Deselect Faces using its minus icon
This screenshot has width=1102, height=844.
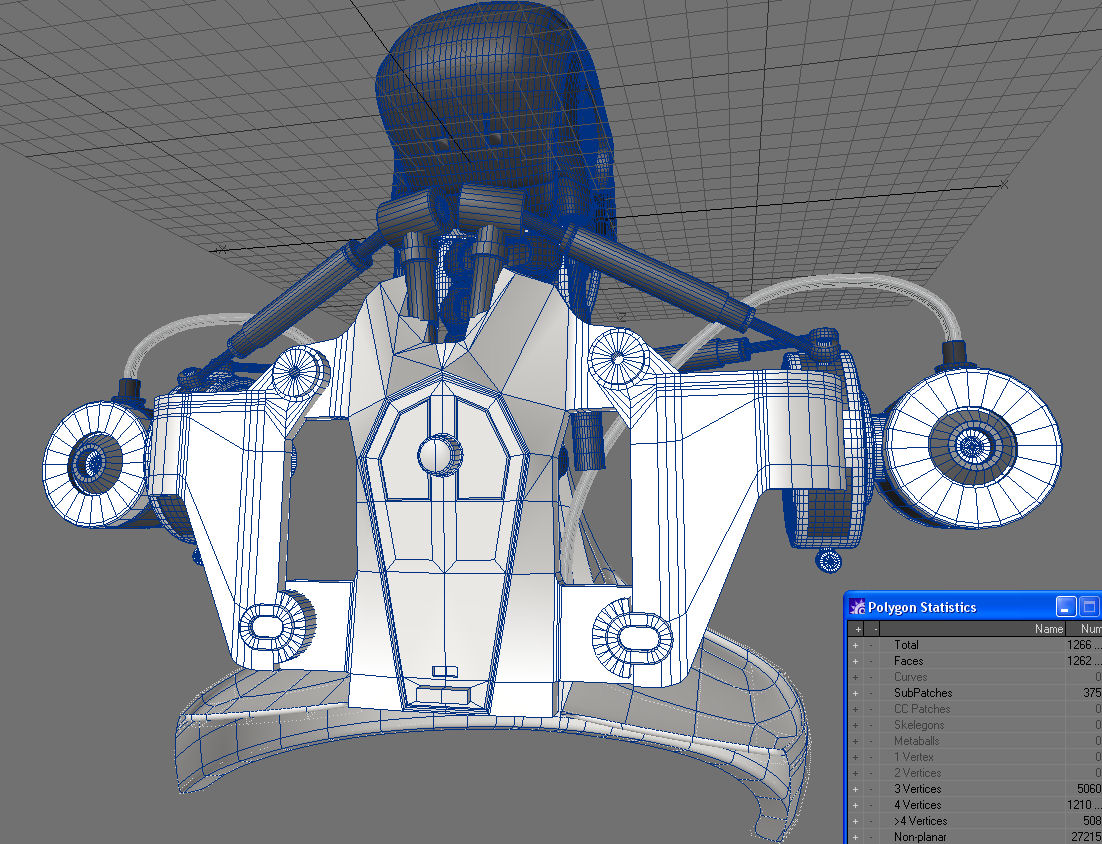(872, 661)
